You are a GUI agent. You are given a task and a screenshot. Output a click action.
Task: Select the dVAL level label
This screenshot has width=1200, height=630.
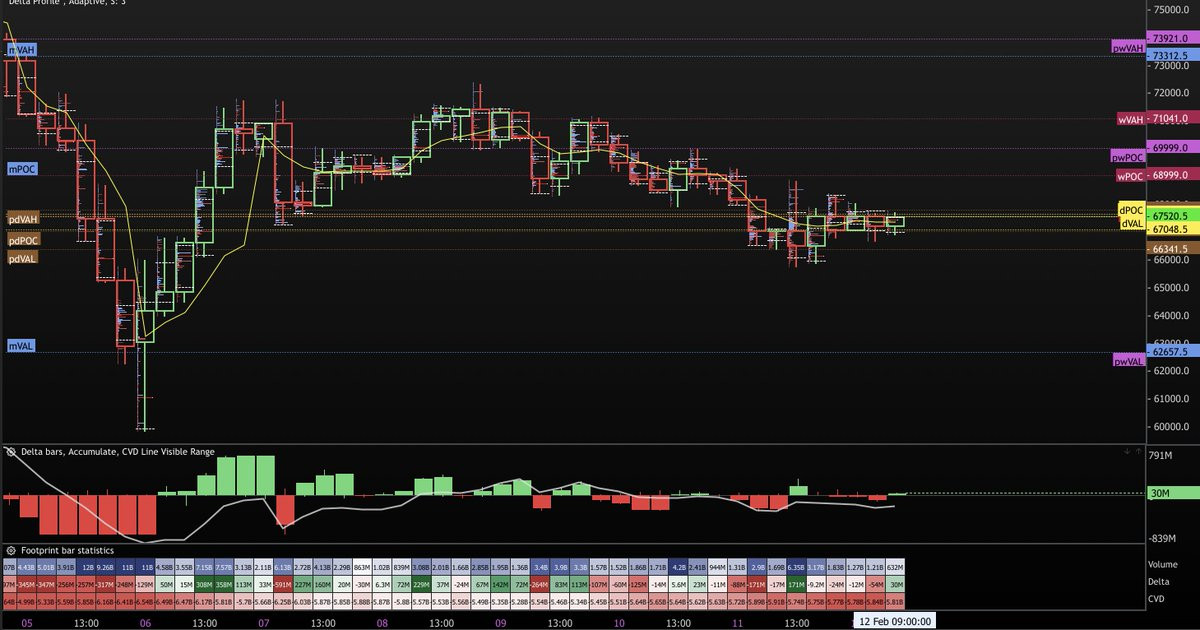tap(1131, 224)
